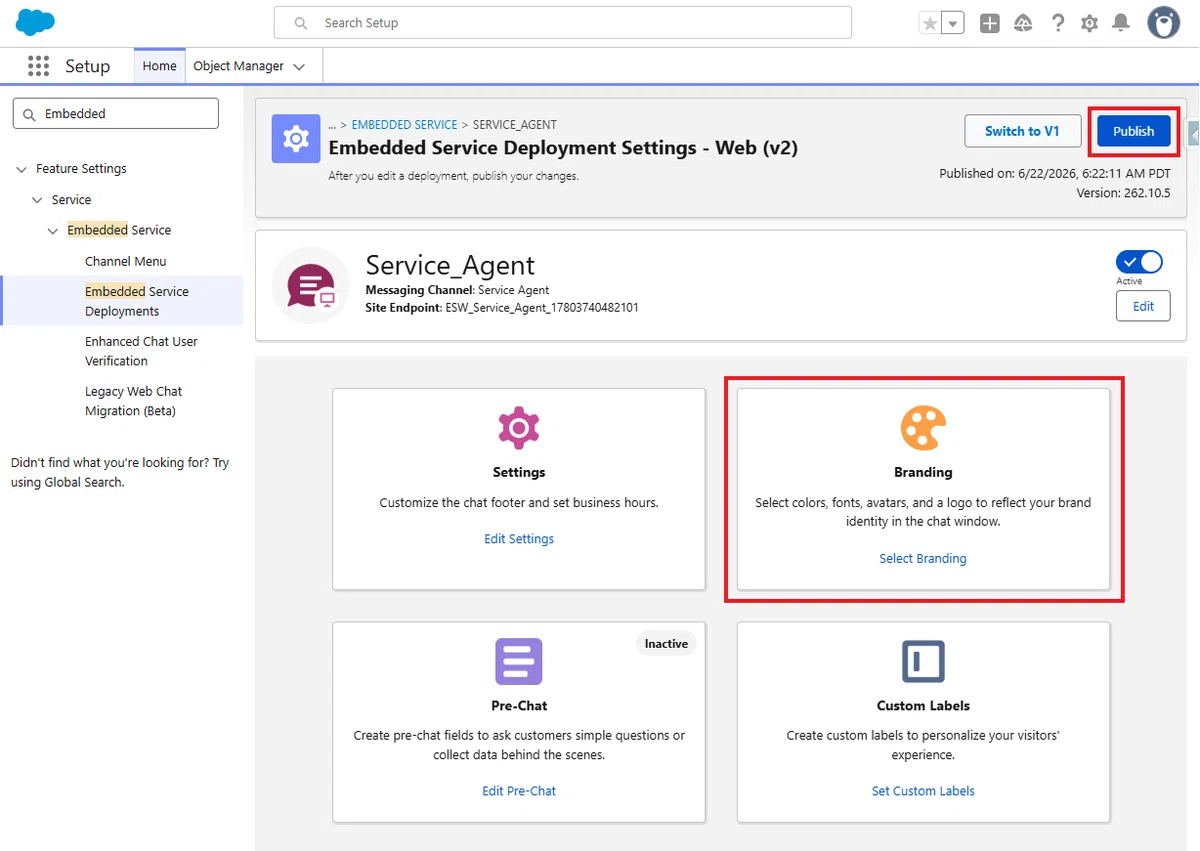This screenshot has width=1200, height=851.
Task: Click the deployment settings gear icon
Action: pyautogui.click(x=296, y=139)
